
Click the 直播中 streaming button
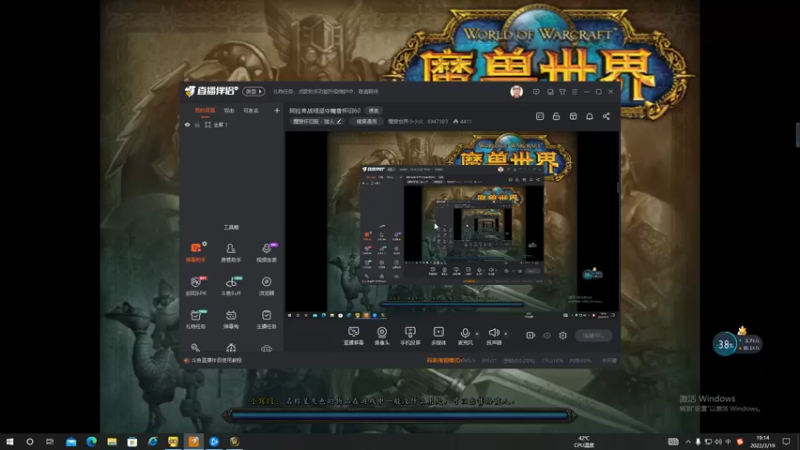(593, 335)
